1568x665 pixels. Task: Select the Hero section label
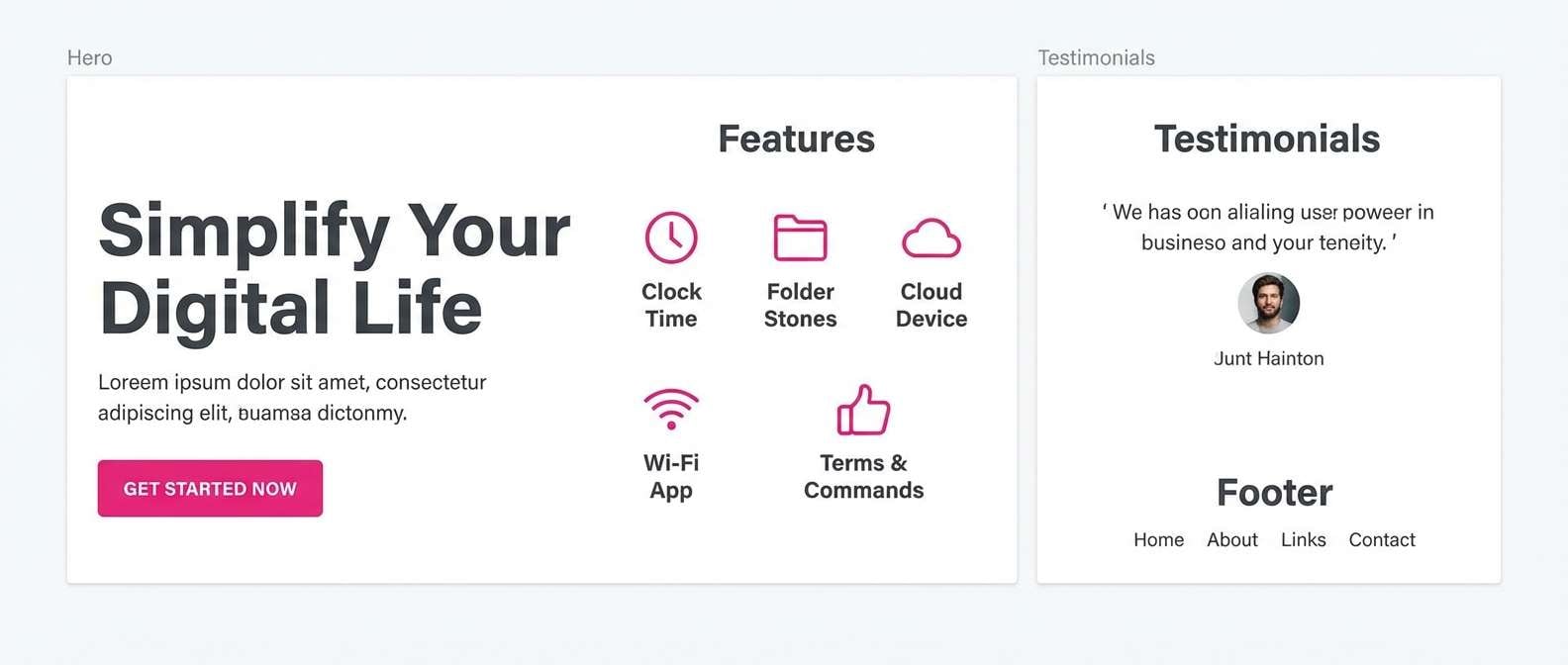(x=89, y=57)
